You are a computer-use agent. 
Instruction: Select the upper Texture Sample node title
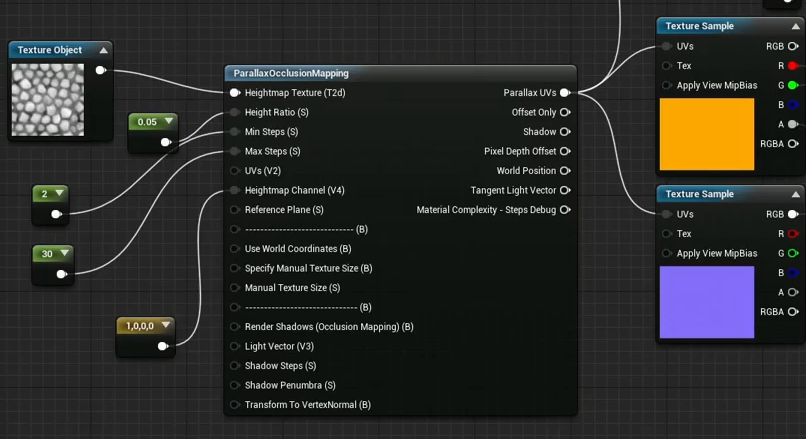700,26
